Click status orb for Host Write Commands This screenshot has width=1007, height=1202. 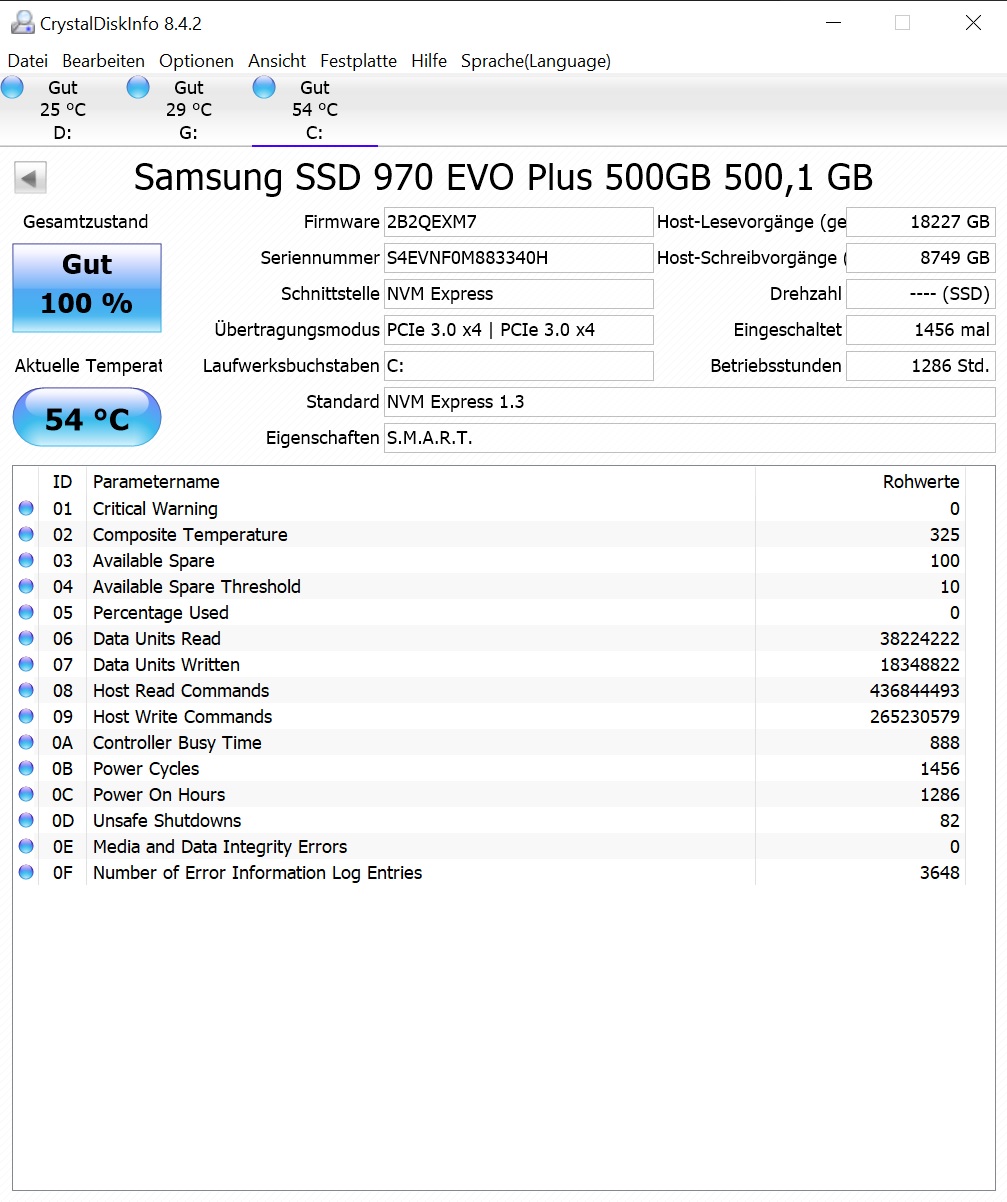tap(26, 717)
